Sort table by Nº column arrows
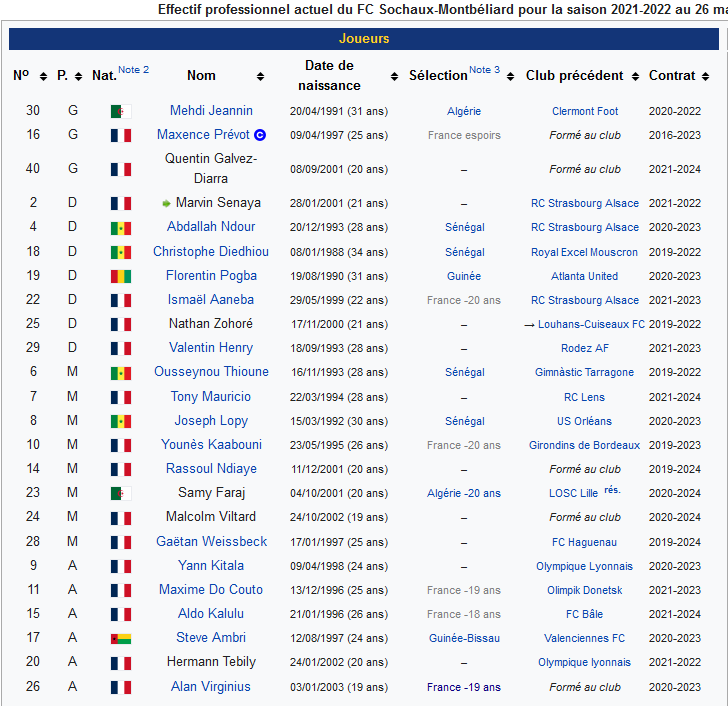Image resolution: width=728 pixels, height=706 pixels. [x=43, y=77]
